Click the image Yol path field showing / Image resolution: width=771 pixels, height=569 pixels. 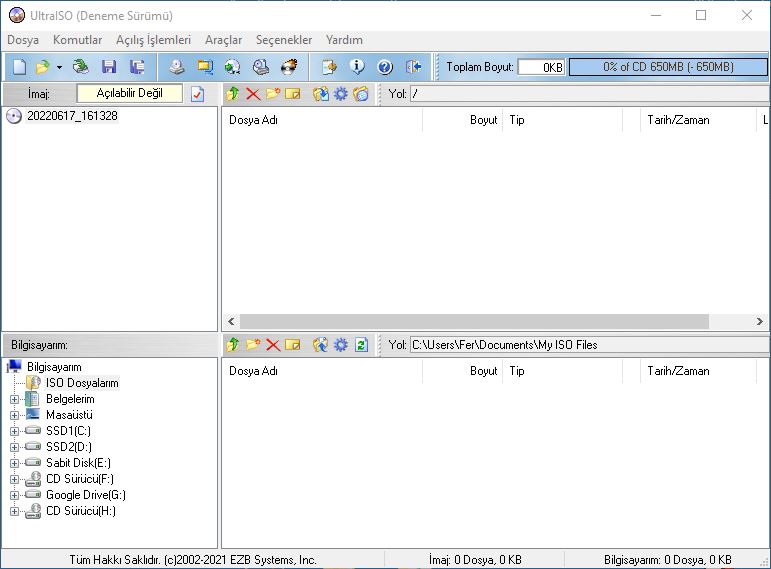590,93
